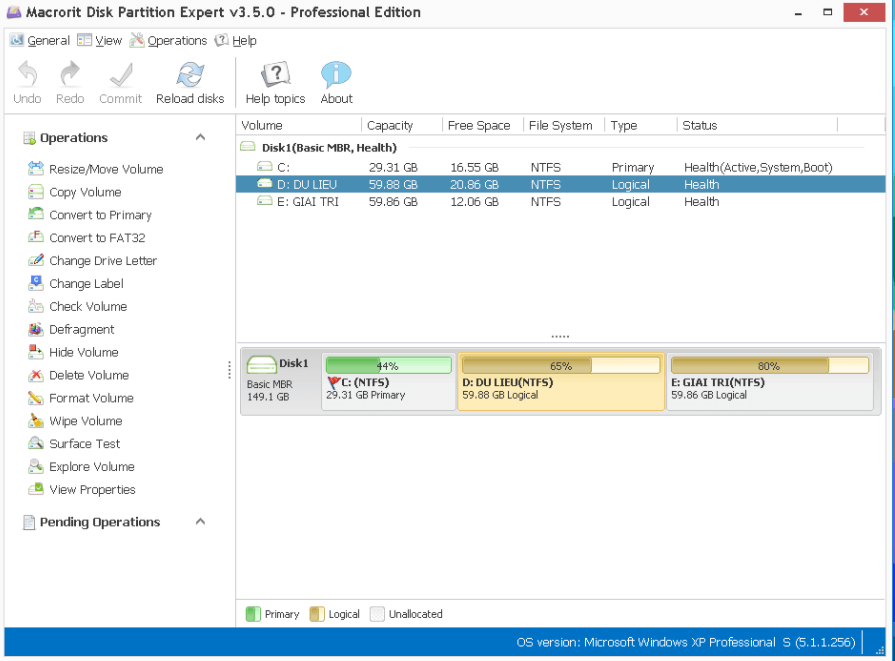Minimize the Macrorit window
The width and height of the screenshot is (895, 661).
pos(798,13)
